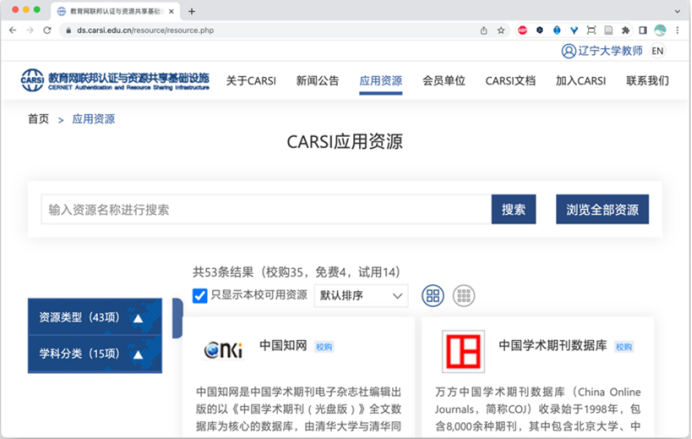Open the 应用资源 menu item

coord(380,81)
